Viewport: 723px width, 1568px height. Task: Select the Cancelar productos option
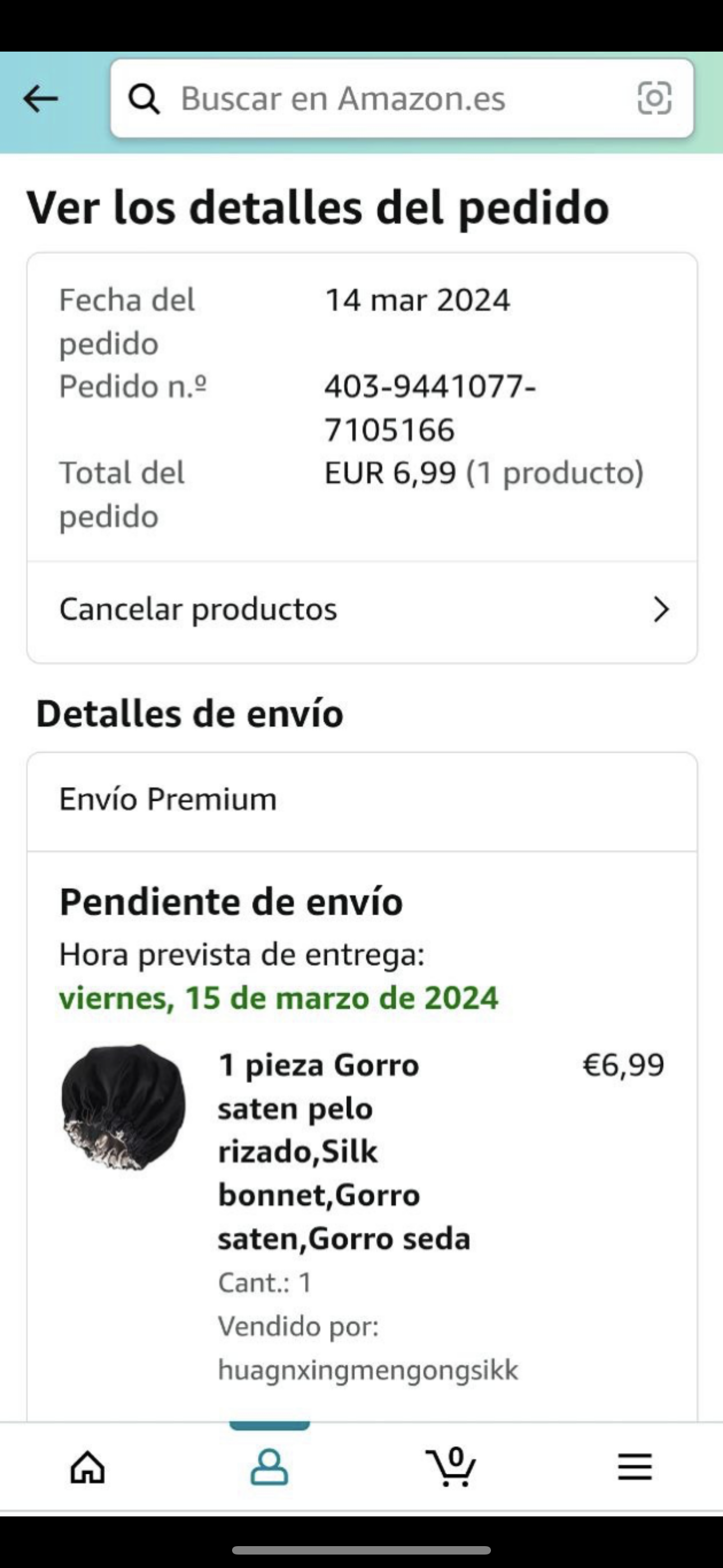coord(198,609)
